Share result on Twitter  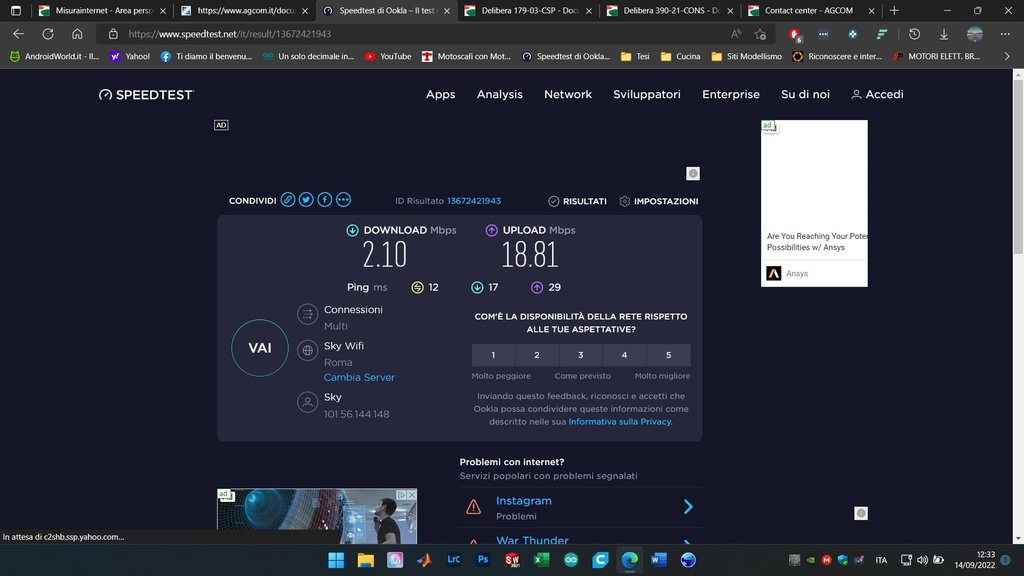(x=306, y=200)
